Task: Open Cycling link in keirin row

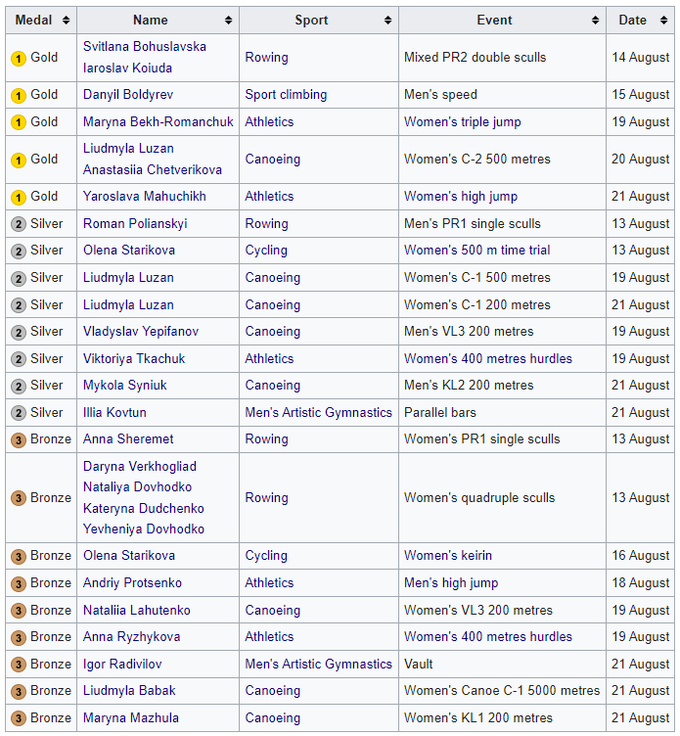Action: 266,556
